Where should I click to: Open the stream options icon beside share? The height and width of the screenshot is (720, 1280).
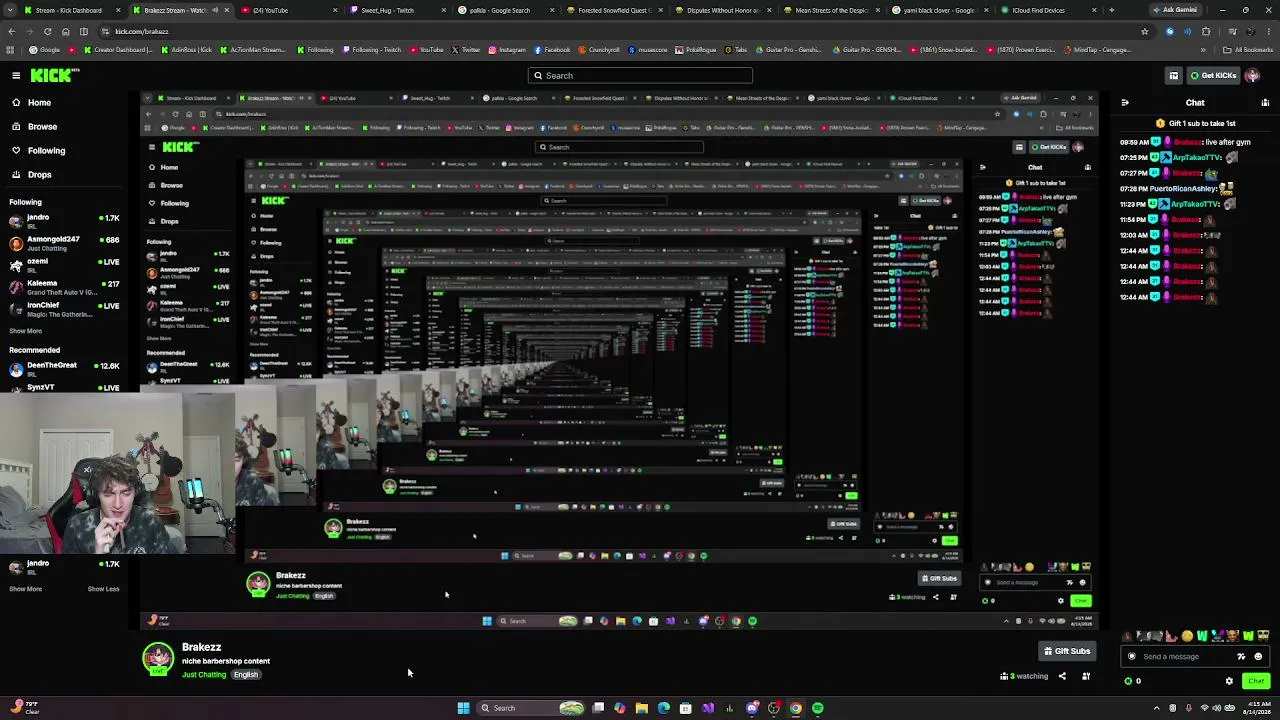1086,676
